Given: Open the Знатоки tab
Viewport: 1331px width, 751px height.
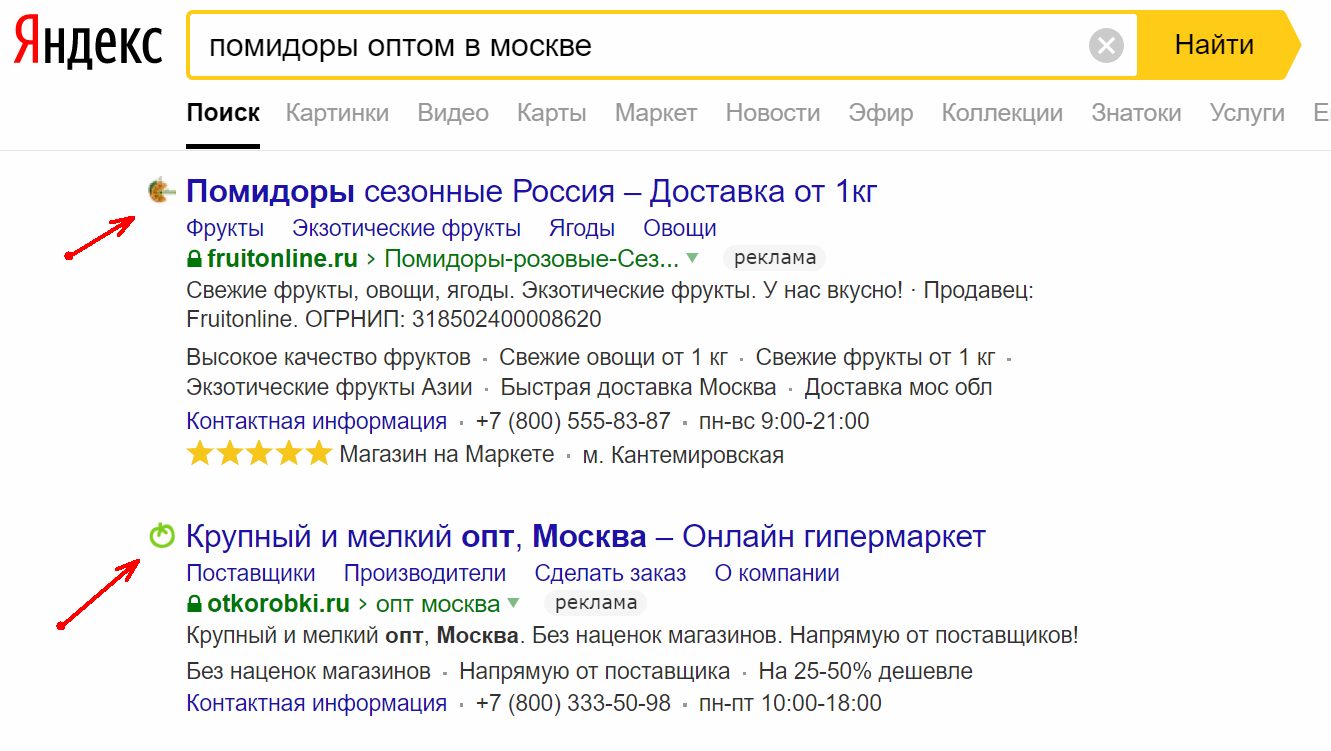Looking at the screenshot, I should tap(1136, 113).
